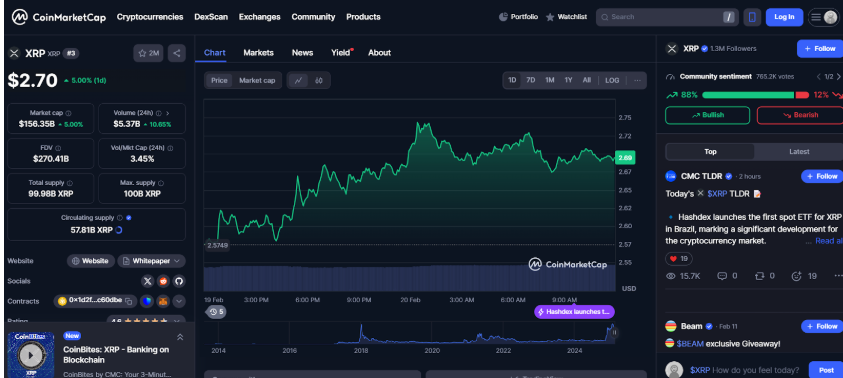Image resolution: width=843 pixels, height=378 pixels.
Task: Expand the Whitepaper dropdown
Action: [x=152, y=261]
